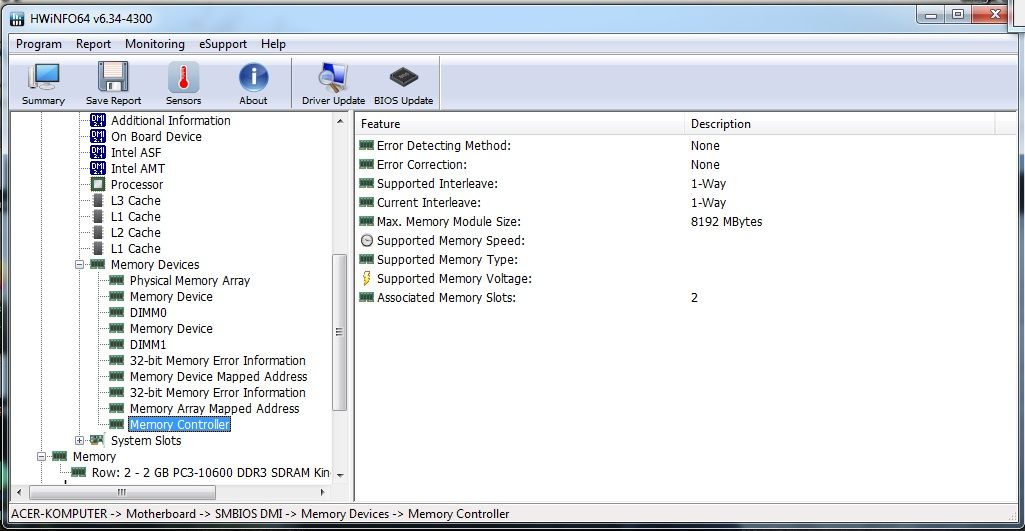The image size is (1025, 531).
Task: Click the L2 Cache chip icon
Action: coord(98,233)
